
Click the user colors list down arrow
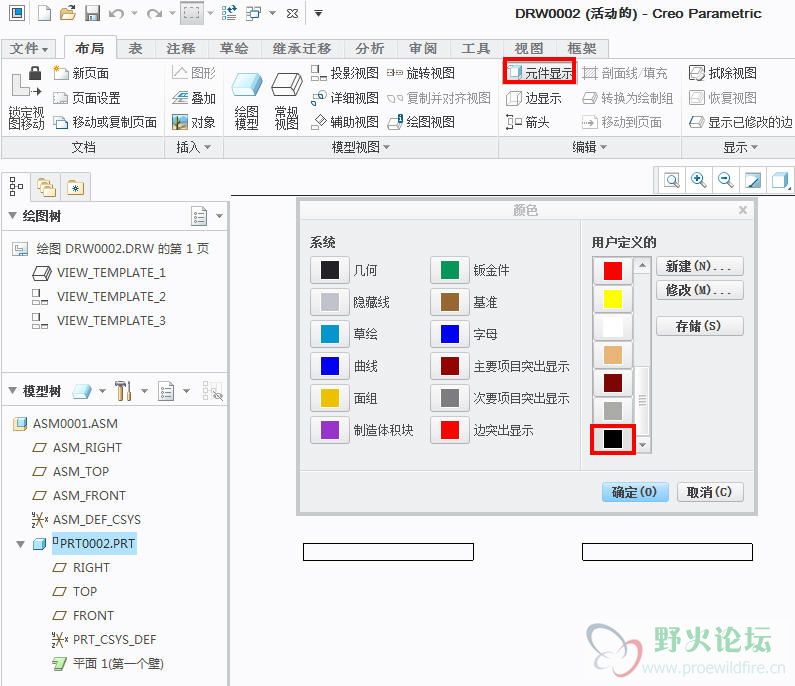click(x=643, y=445)
